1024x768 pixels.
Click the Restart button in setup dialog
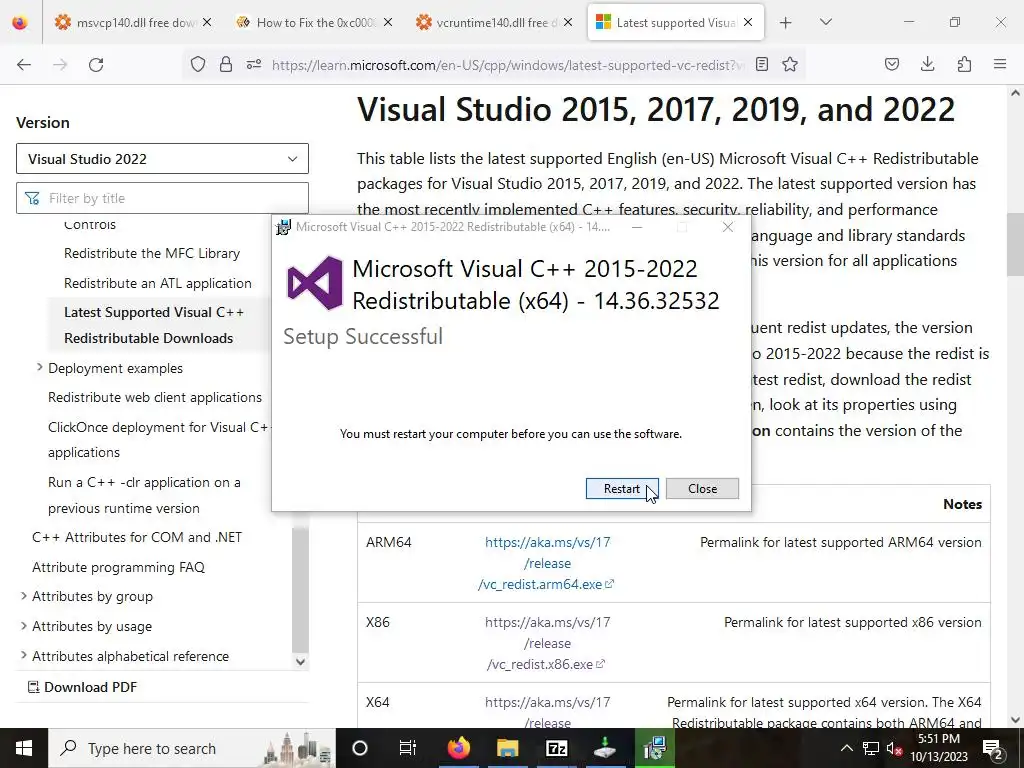622,488
